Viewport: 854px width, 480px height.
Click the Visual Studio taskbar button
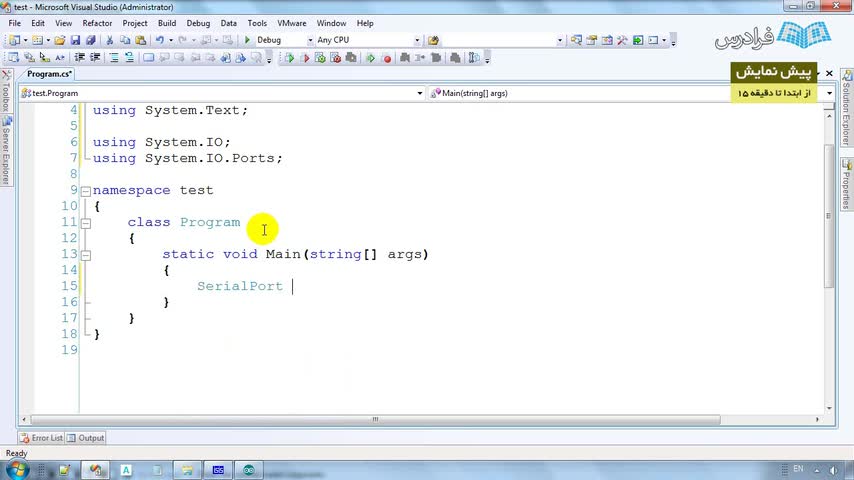96,470
